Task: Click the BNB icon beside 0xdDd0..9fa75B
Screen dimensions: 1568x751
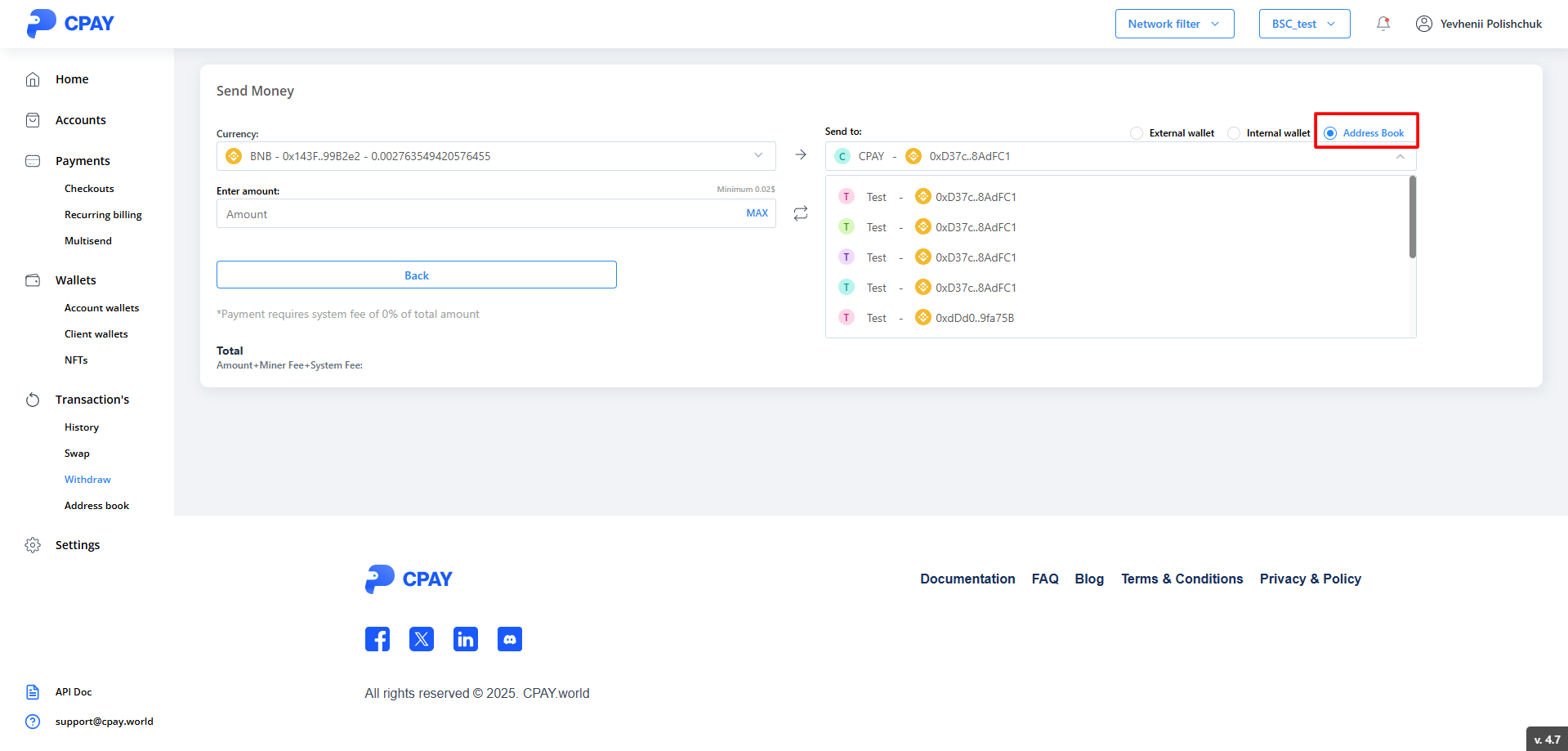Action: point(923,317)
